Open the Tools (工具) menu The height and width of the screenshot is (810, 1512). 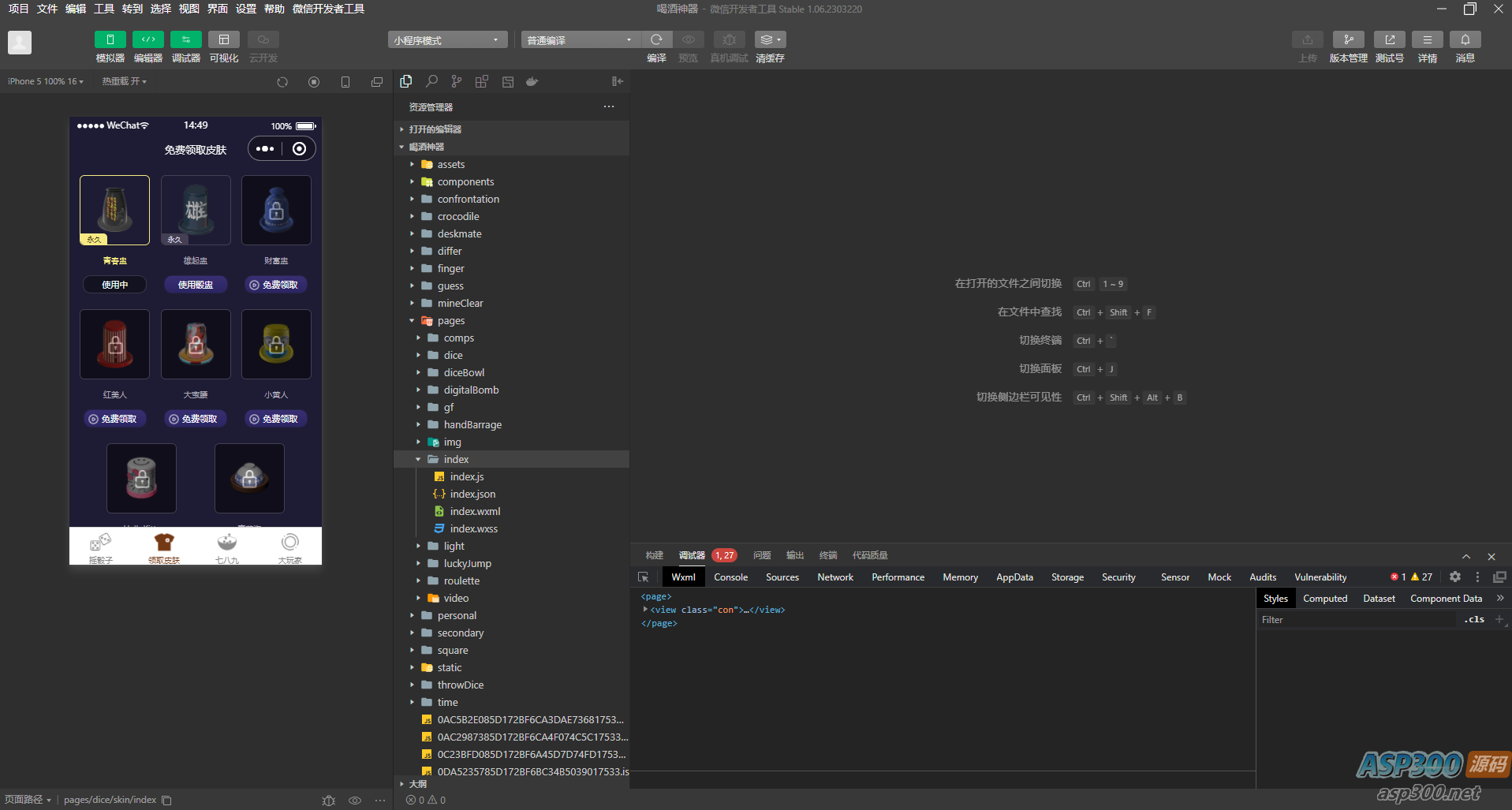[x=104, y=9]
